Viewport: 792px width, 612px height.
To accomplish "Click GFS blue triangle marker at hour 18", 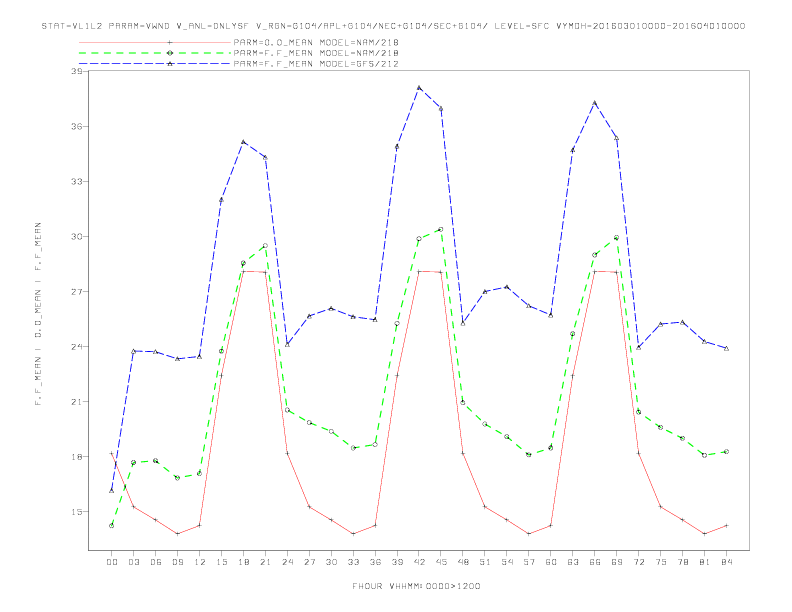I will [243, 142].
